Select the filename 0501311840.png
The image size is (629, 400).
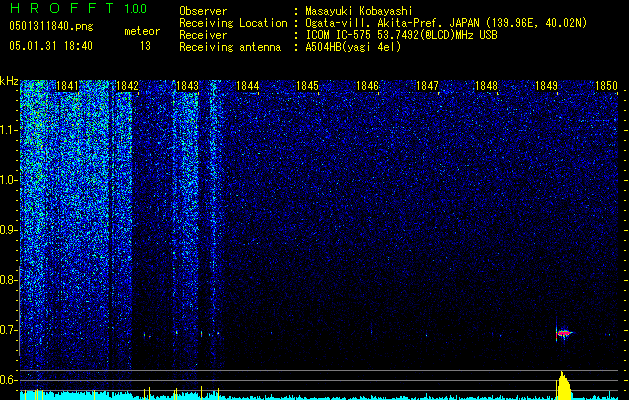(x=51, y=26)
